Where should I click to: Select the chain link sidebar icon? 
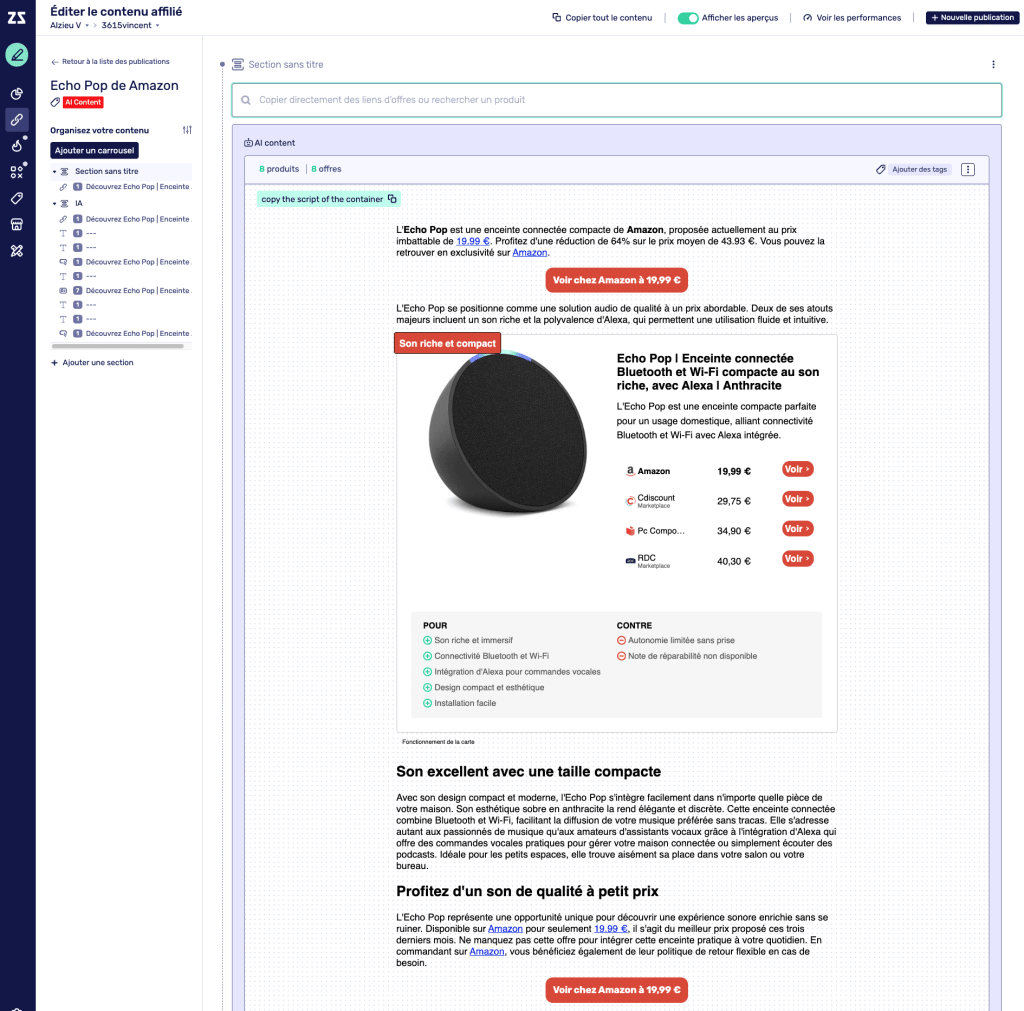[x=17, y=120]
